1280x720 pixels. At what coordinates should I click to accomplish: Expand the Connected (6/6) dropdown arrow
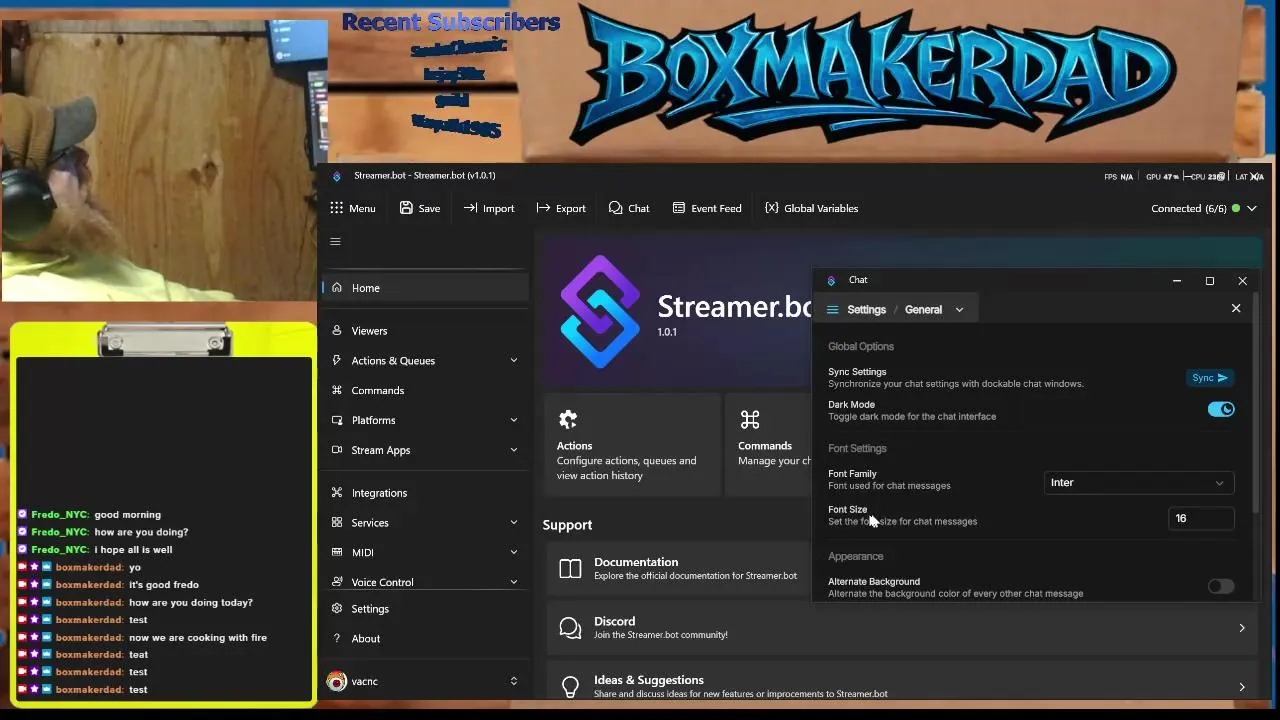pyautogui.click(x=1252, y=208)
